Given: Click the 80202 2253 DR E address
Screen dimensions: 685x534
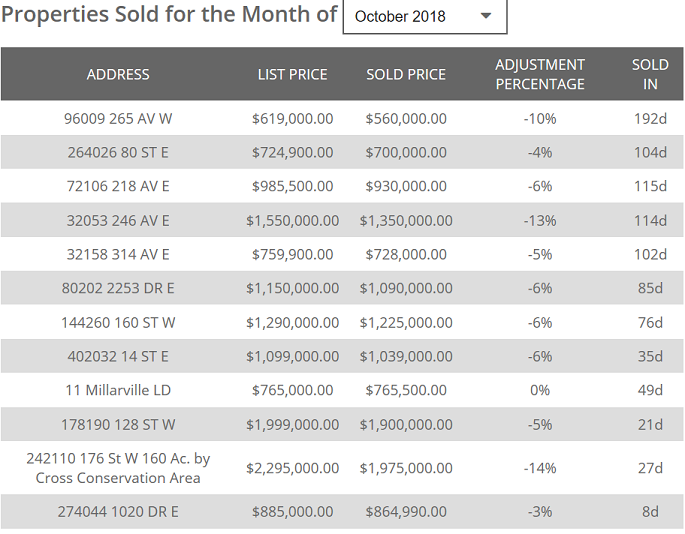Looking at the screenshot, I should click(x=118, y=288).
